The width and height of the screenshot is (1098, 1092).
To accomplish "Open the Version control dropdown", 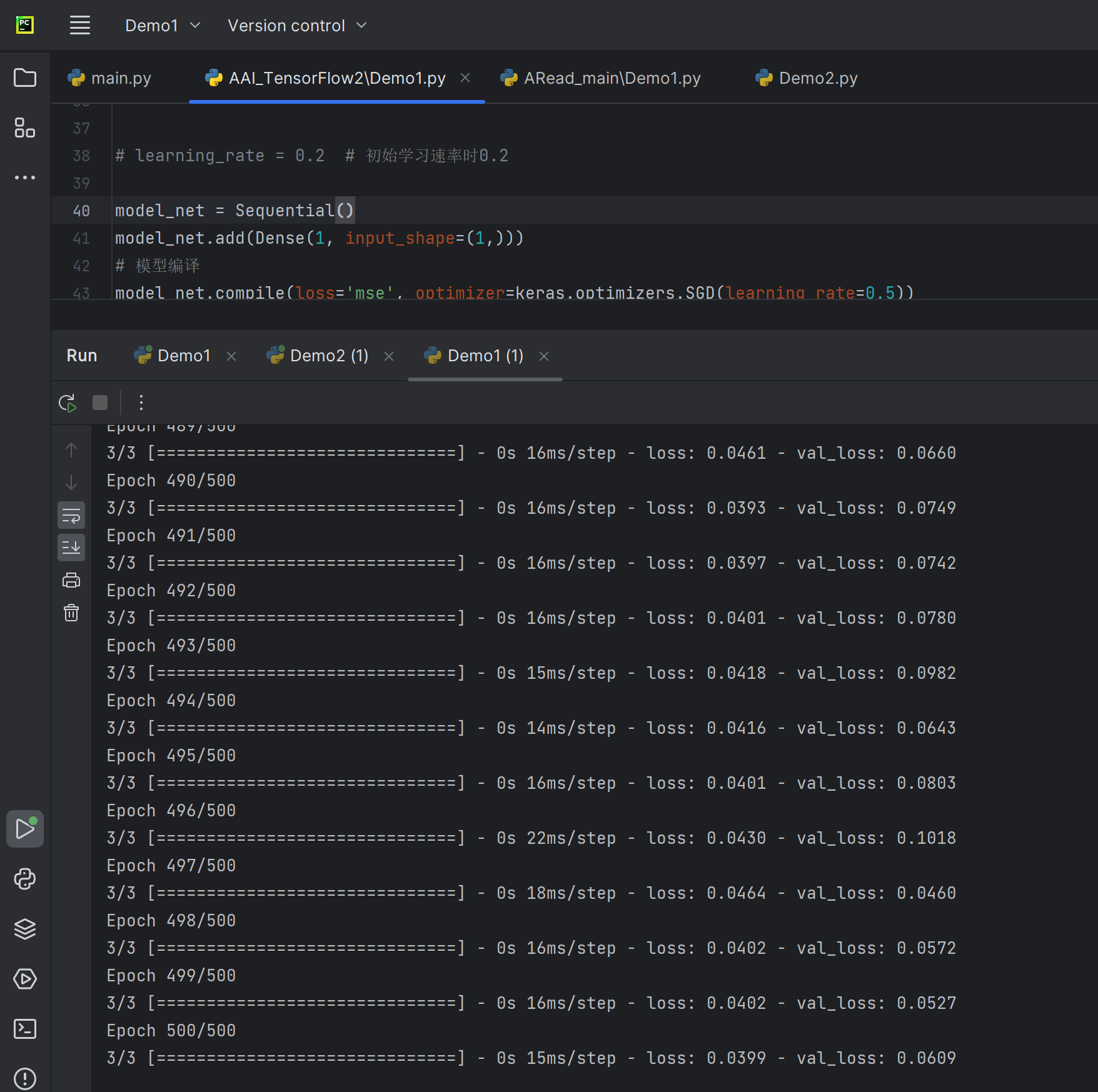I will pyautogui.click(x=295, y=25).
